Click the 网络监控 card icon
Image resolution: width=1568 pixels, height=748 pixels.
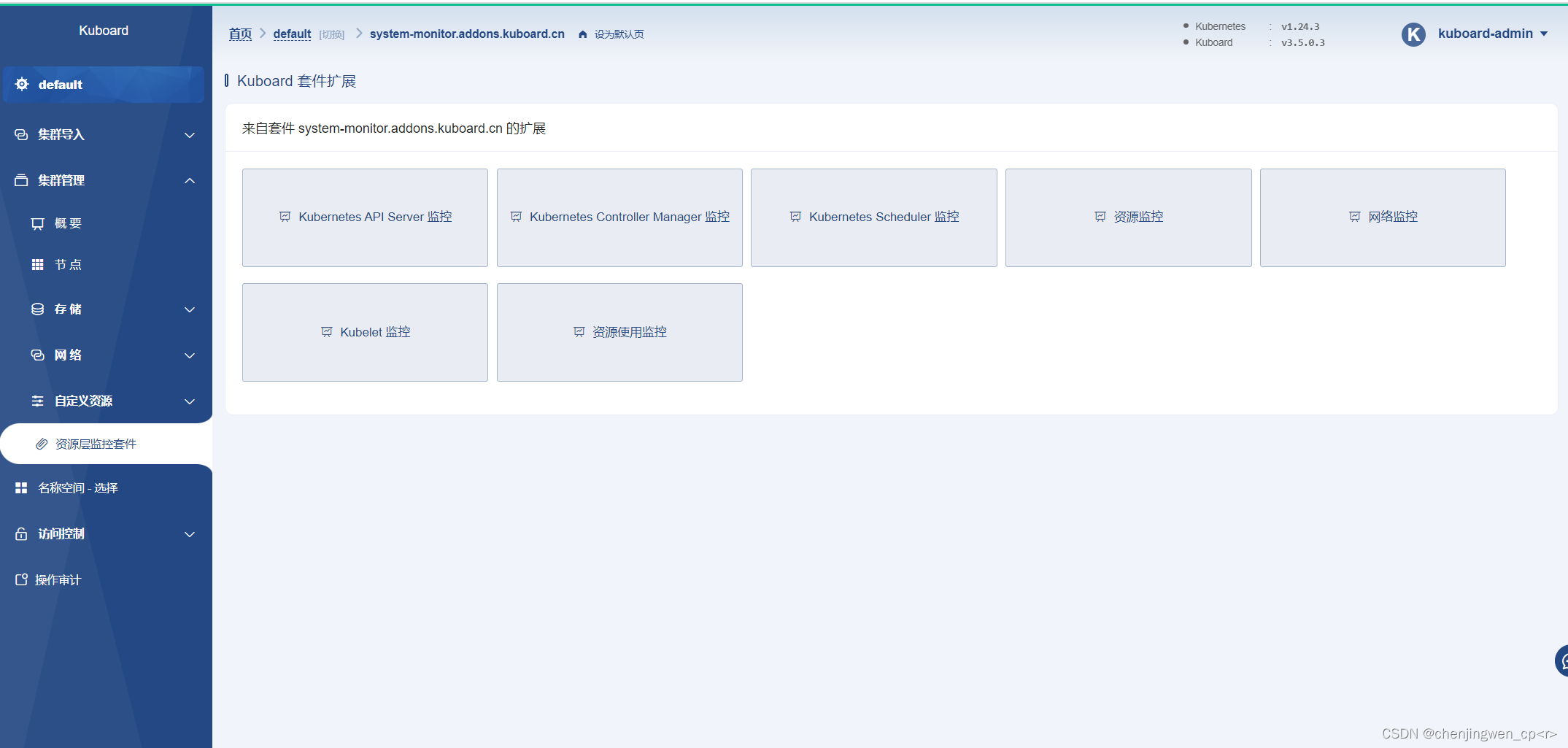[1355, 217]
